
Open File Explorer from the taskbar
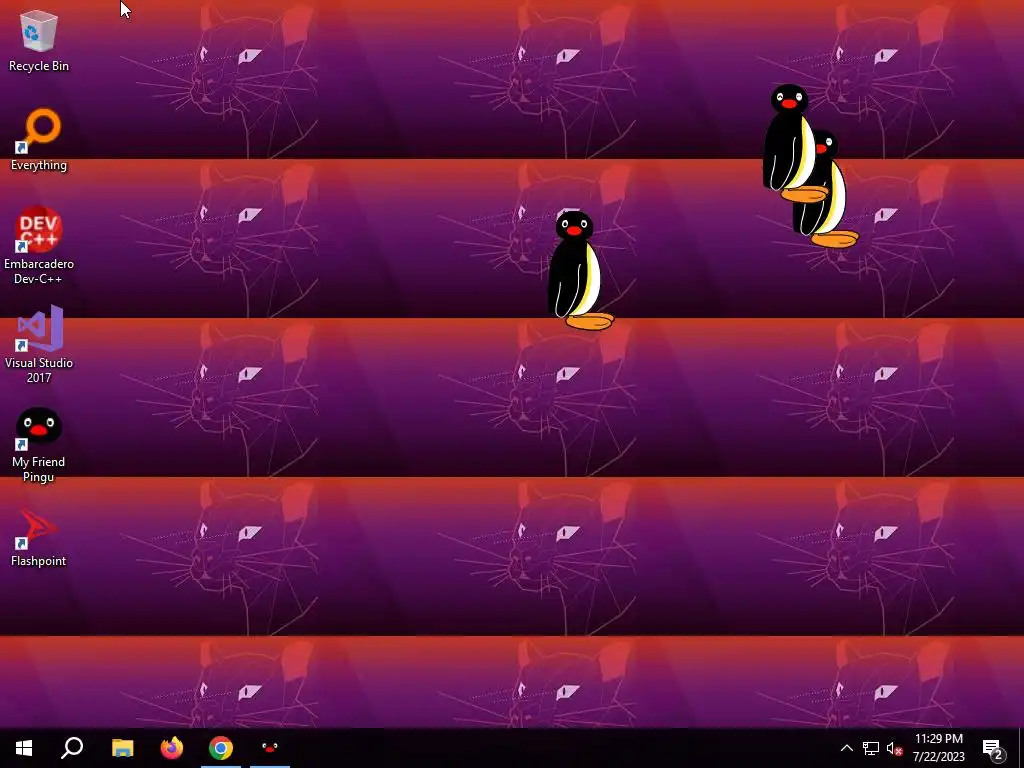coord(122,748)
